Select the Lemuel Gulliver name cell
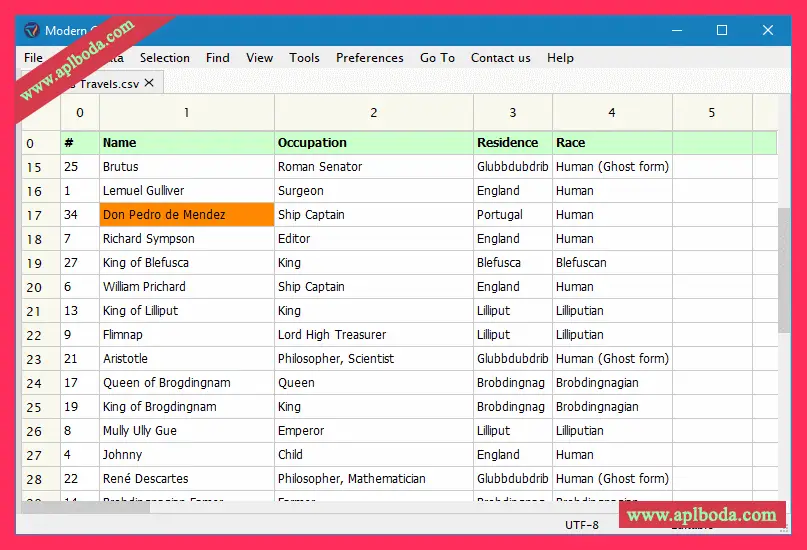 pos(186,191)
